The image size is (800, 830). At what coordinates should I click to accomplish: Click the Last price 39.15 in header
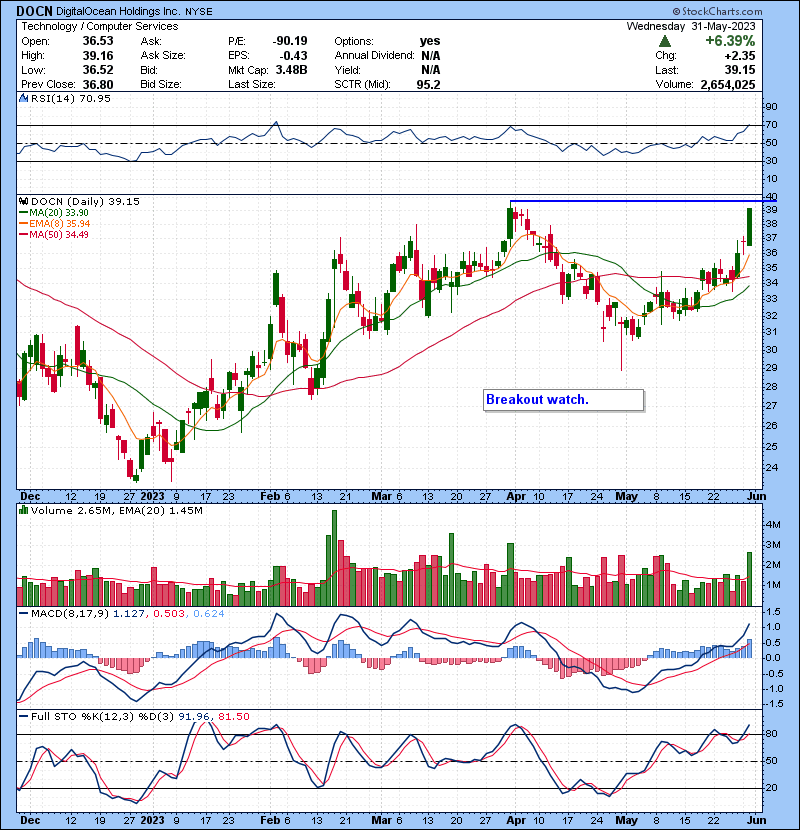740,69
